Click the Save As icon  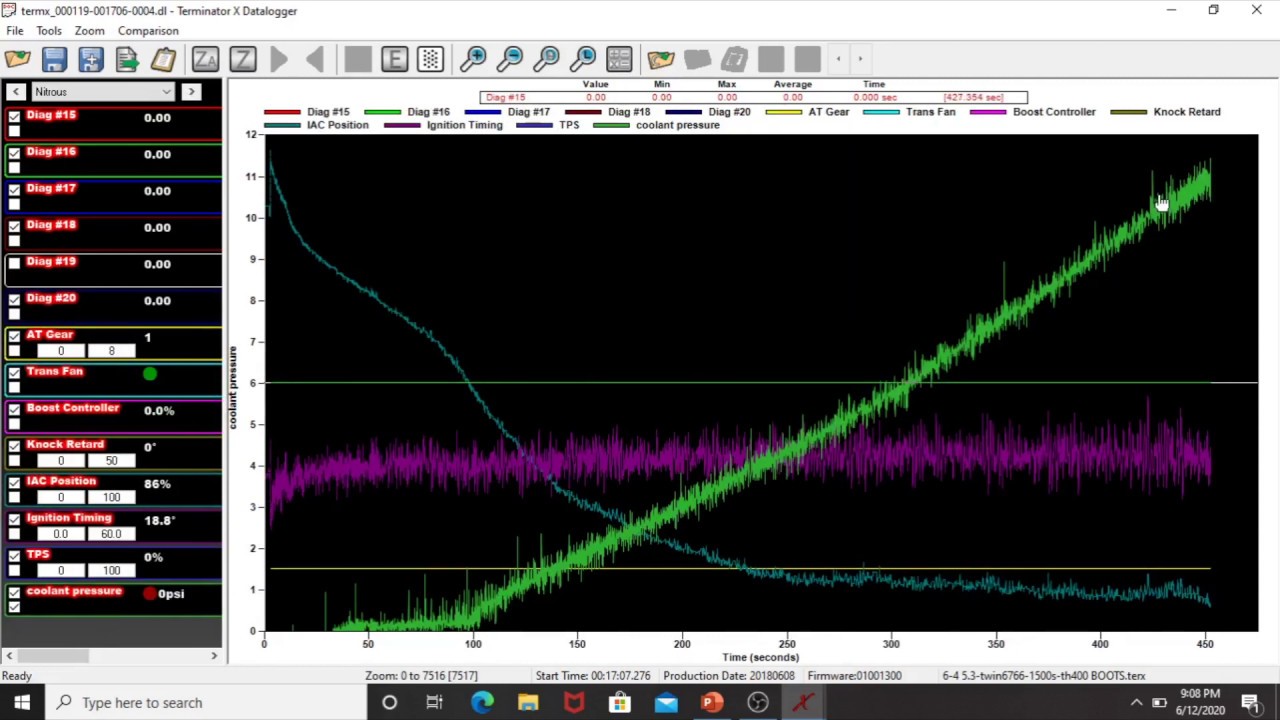click(x=91, y=59)
